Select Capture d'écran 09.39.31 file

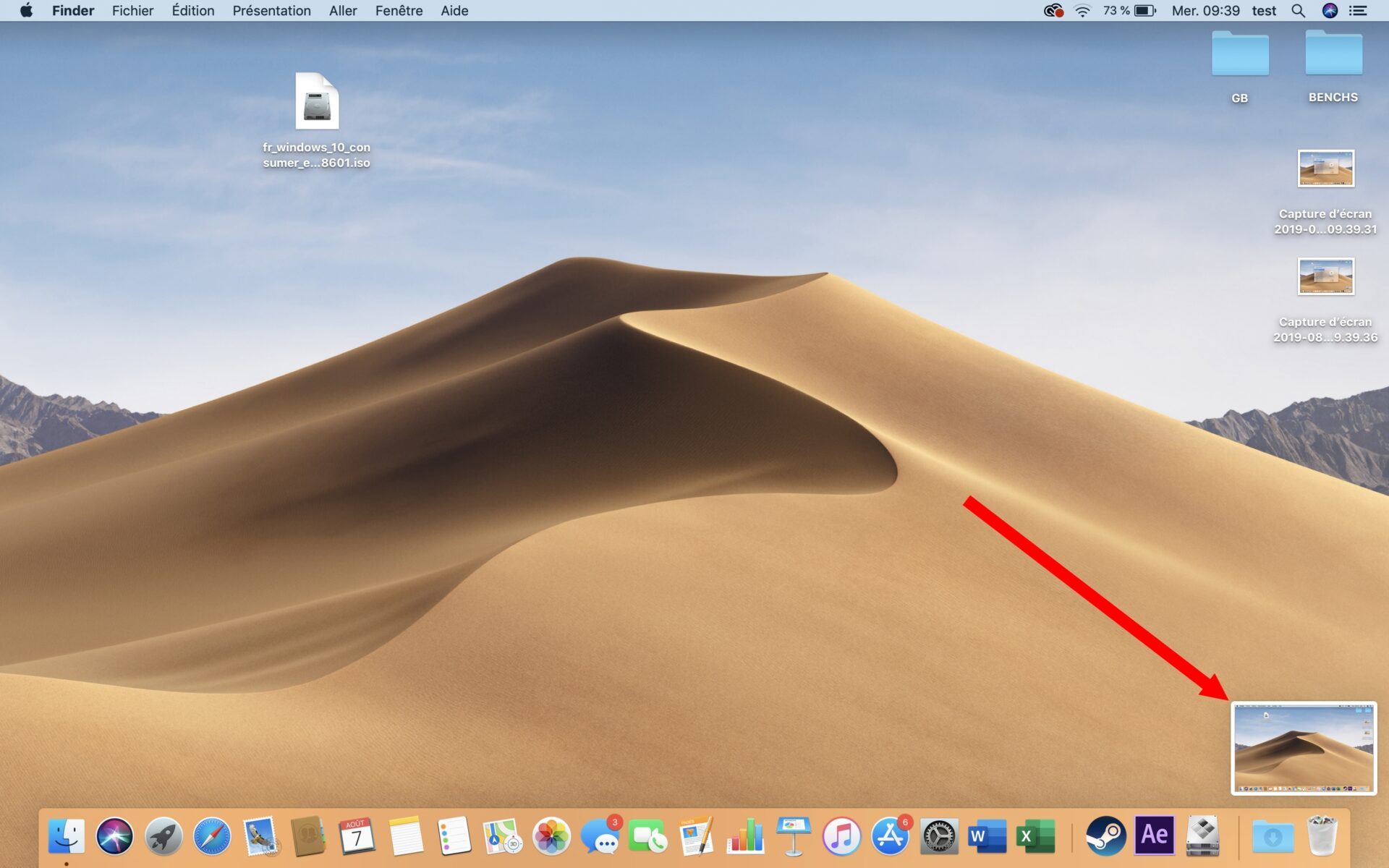tap(1325, 169)
